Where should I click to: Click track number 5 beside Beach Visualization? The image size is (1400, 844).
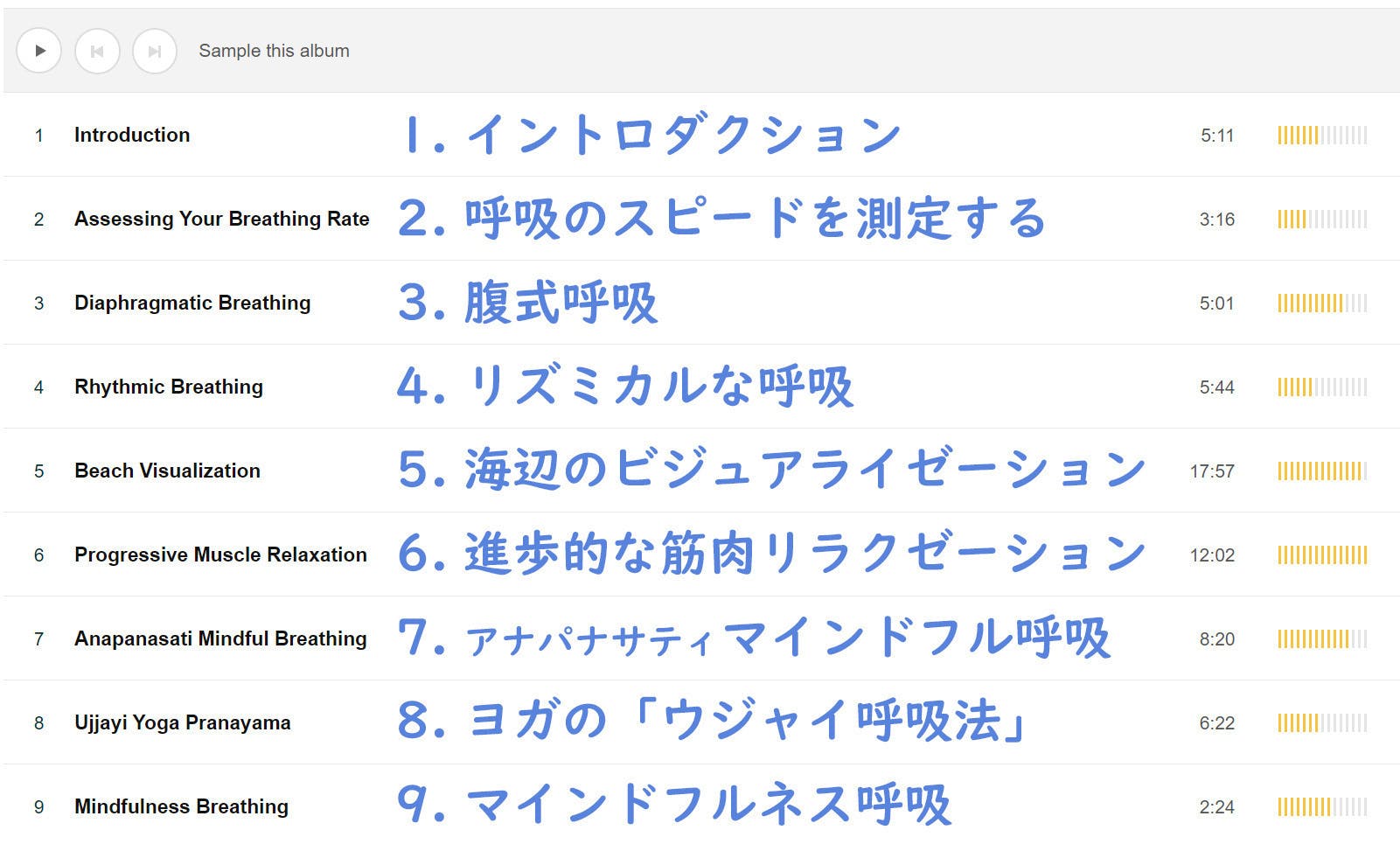click(x=38, y=471)
